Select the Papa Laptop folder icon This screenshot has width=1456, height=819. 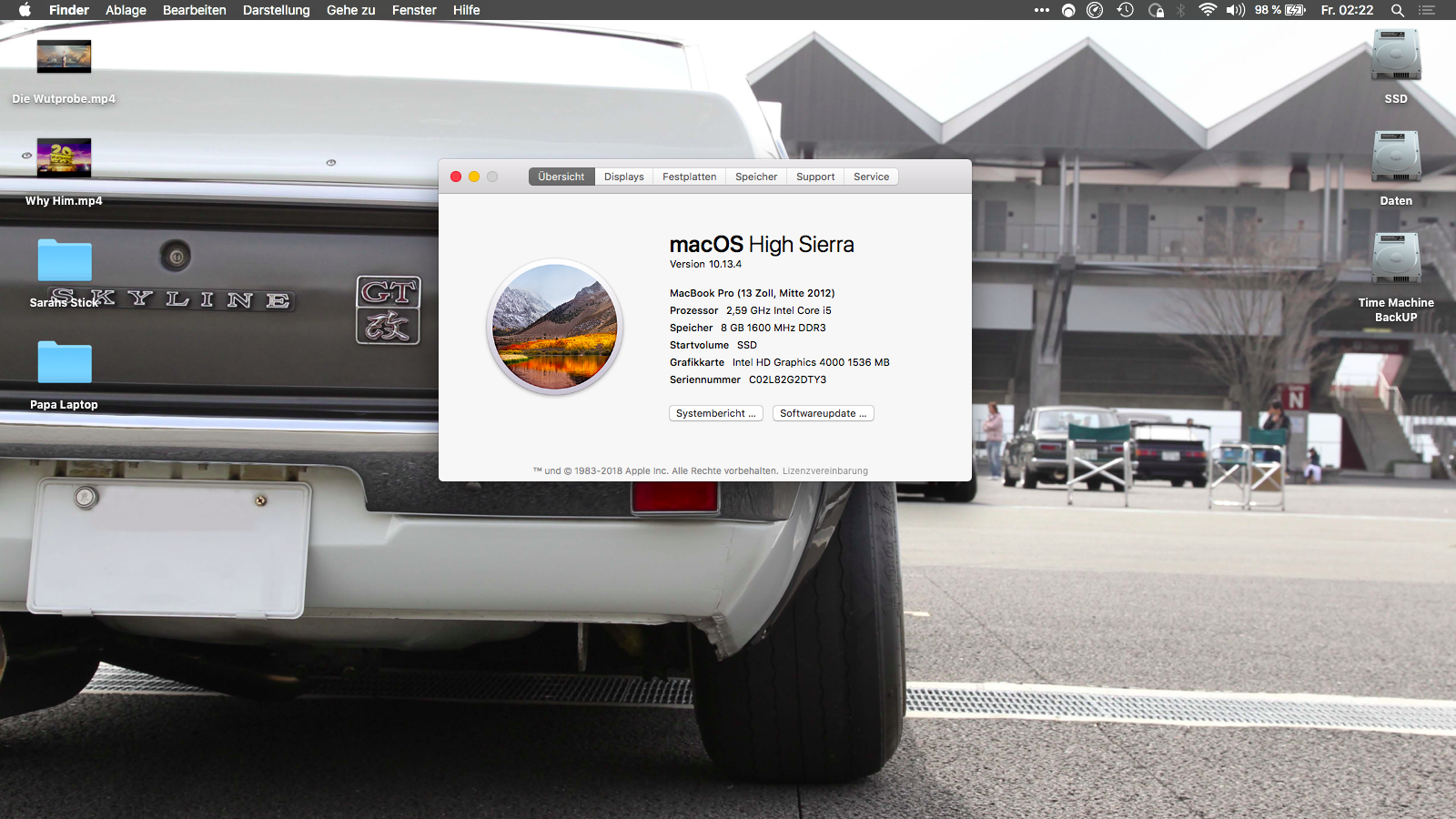tap(65, 363)
